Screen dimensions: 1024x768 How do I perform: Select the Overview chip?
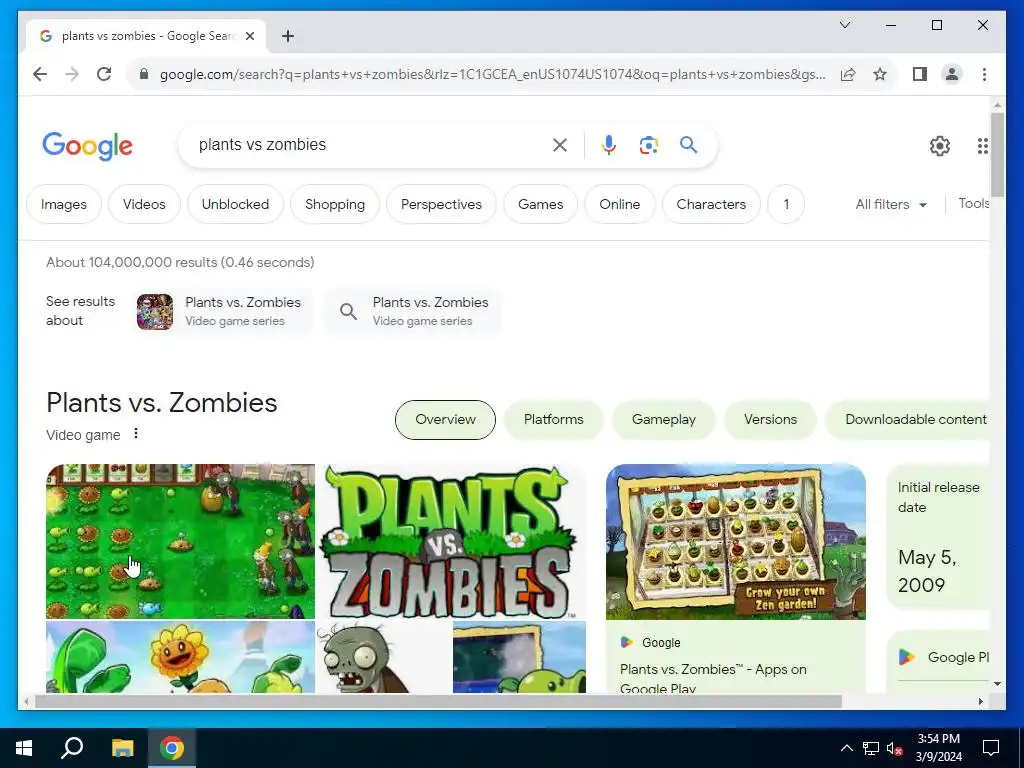click(x=445, y=420)
